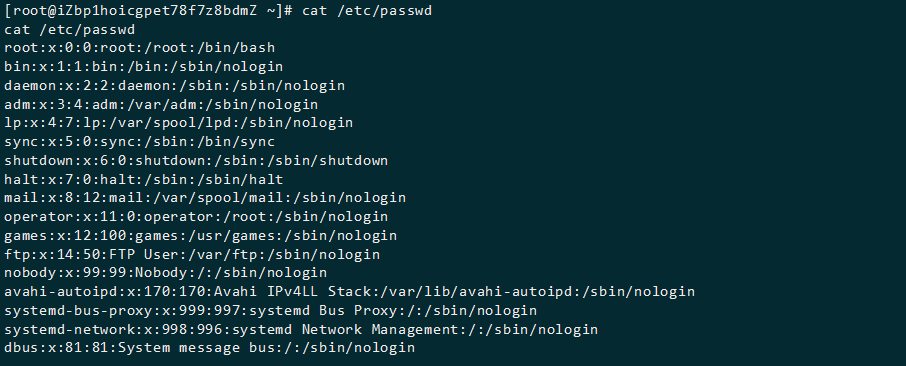
Task: Click the typed command cat /etc/passwd after prompt
Action: 367,11
